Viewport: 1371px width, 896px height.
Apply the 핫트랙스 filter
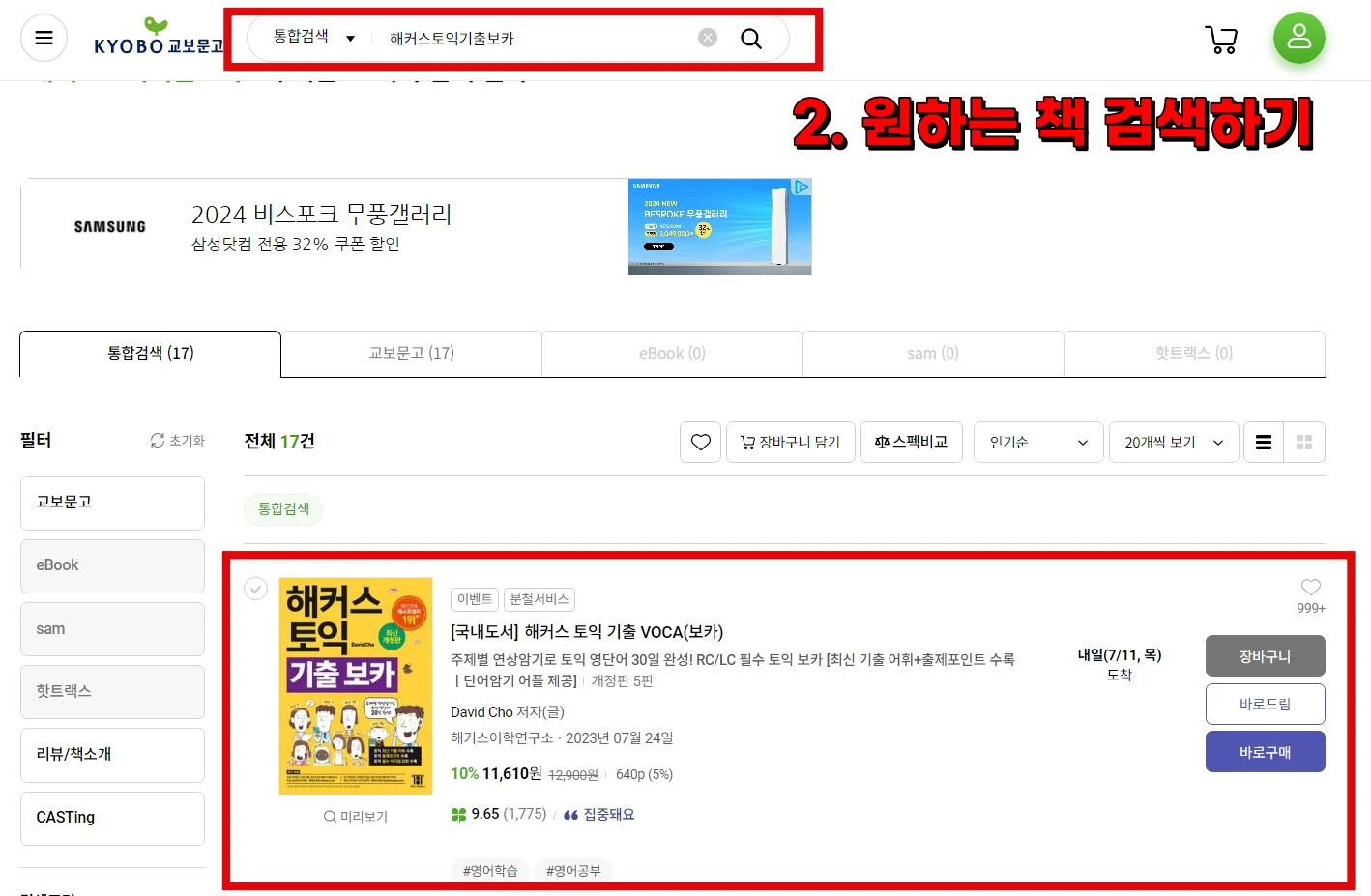point(112,692)
